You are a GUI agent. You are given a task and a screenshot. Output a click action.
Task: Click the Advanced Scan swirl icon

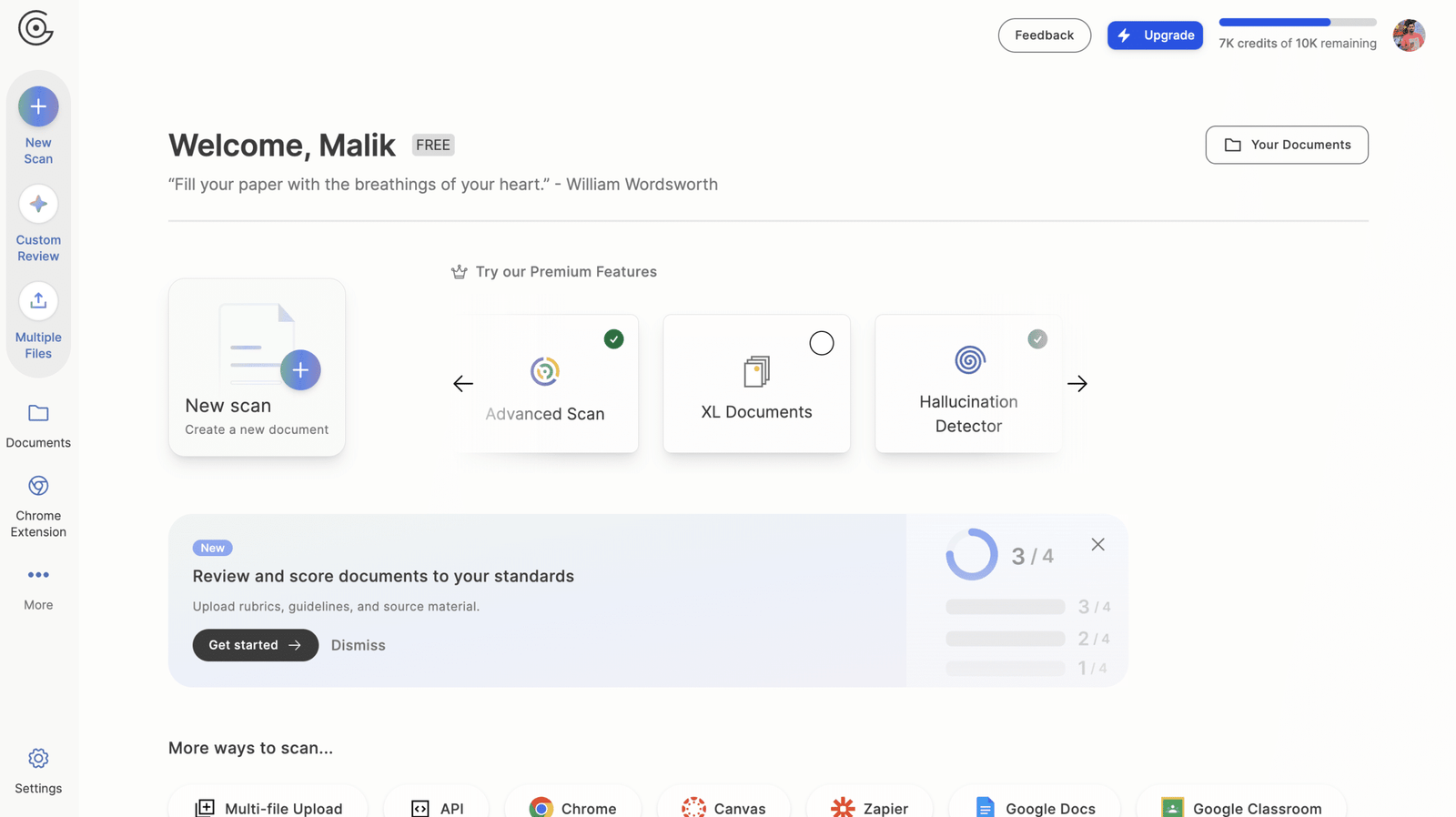pyautogui.click(x=545, y=371)
